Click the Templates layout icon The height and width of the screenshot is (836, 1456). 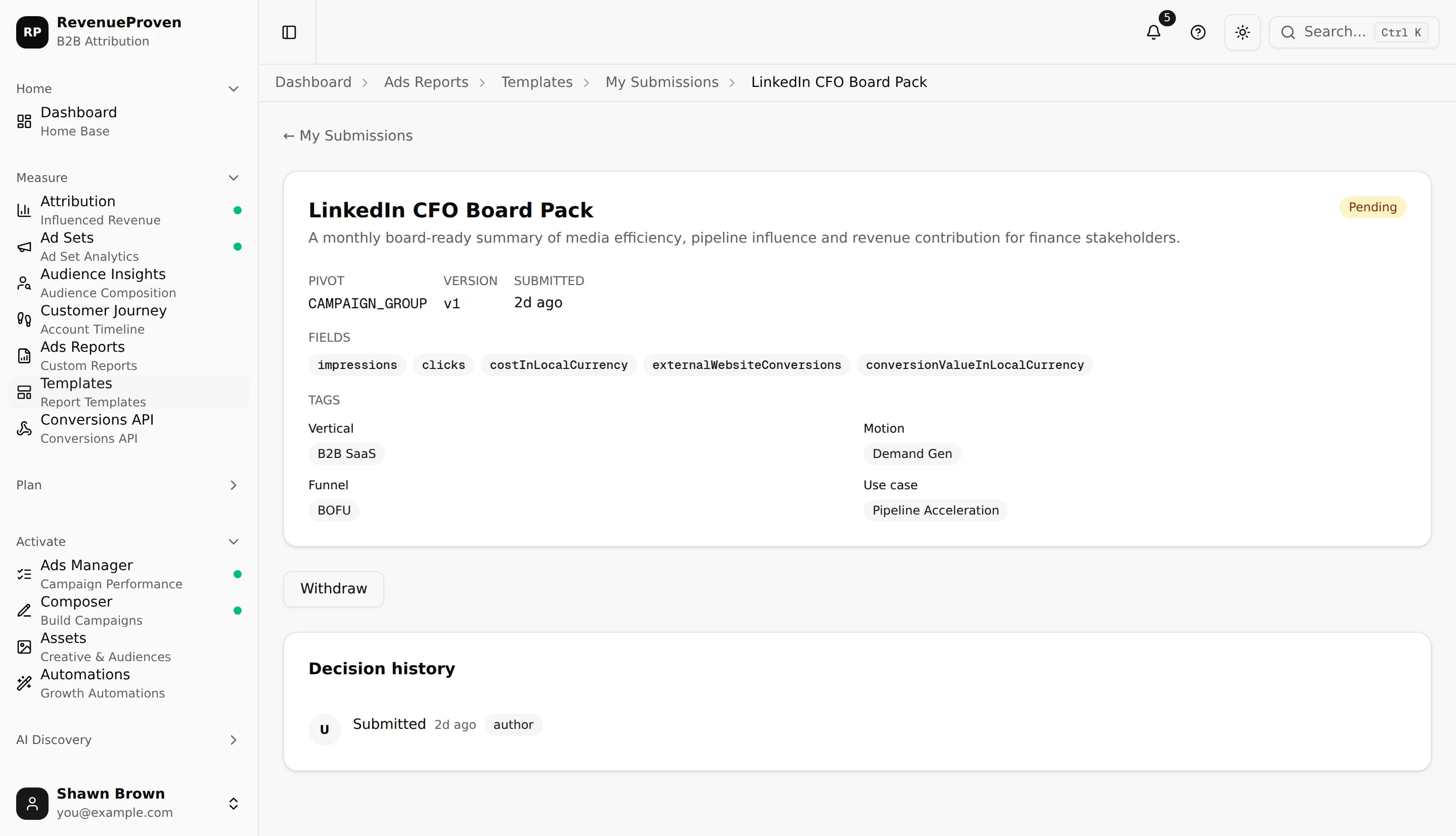pyautogui.click(x=24, y=392)
